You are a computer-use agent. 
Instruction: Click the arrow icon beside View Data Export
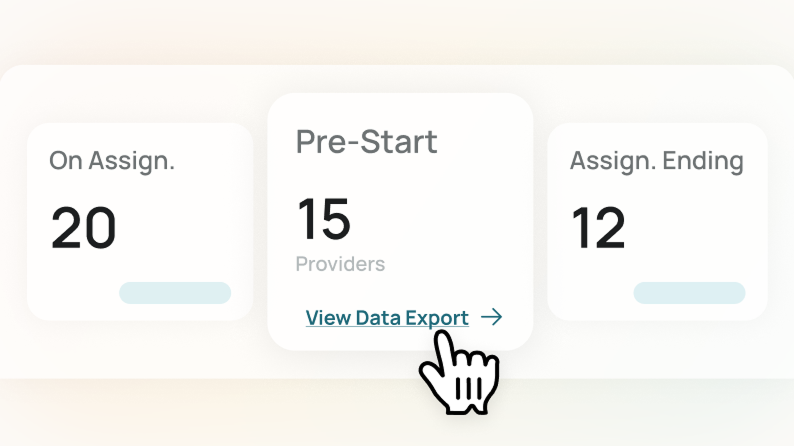point(491,318)
